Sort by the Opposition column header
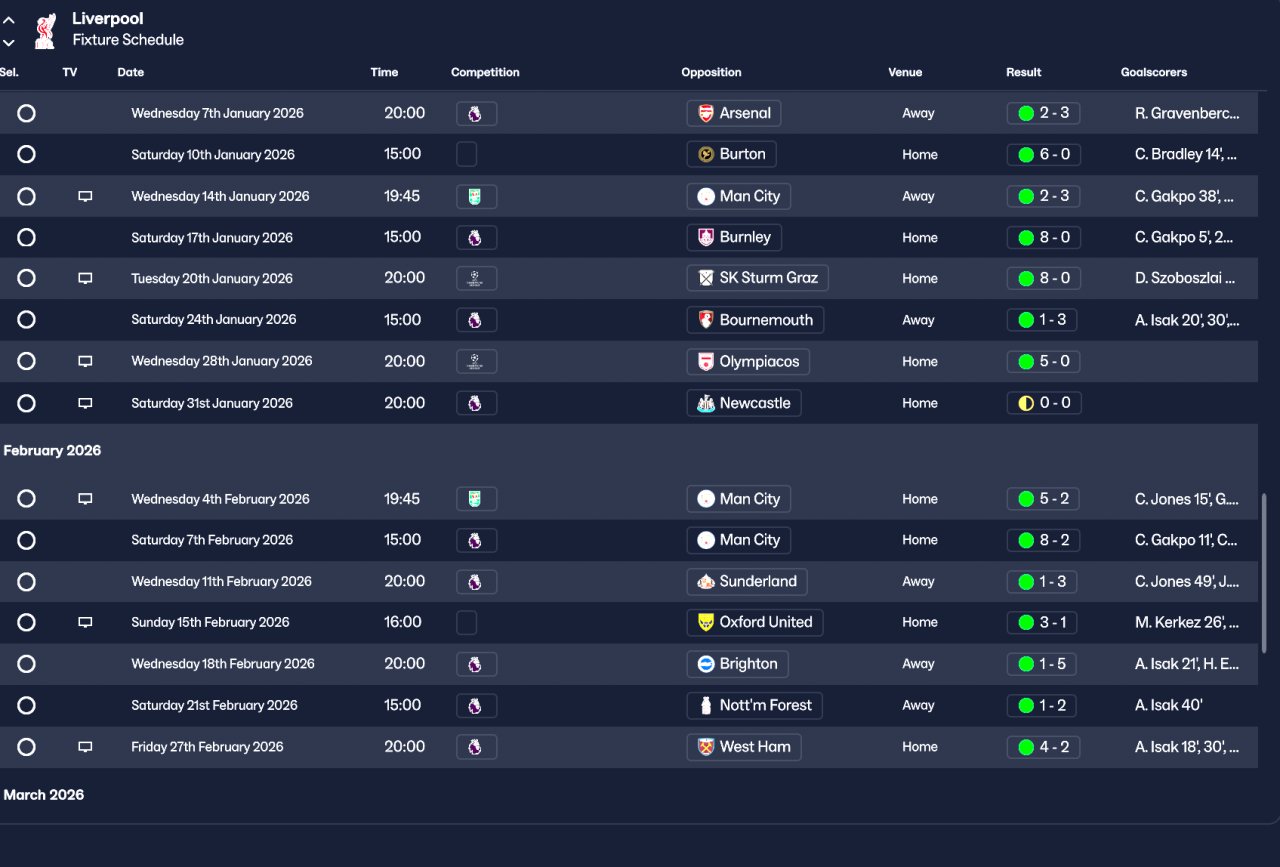This screenshot has width=1280, height=867. coord(711,72)
